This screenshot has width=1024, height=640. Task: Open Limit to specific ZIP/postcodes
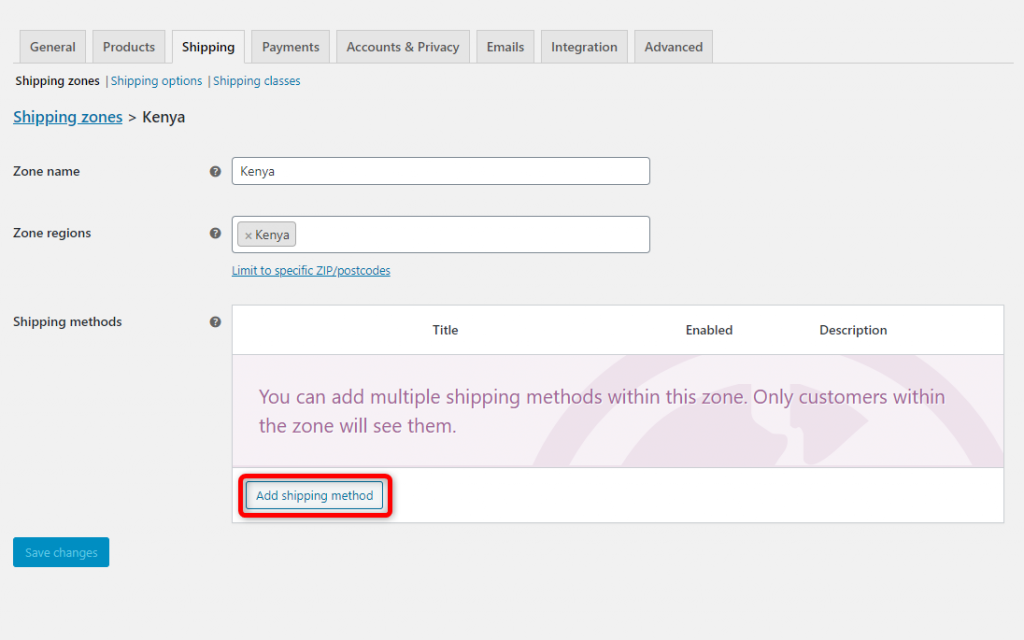click(311, 270)
